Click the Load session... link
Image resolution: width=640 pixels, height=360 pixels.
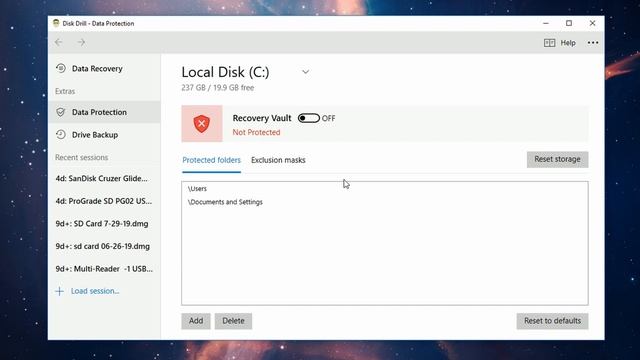[x=95, y=291]
